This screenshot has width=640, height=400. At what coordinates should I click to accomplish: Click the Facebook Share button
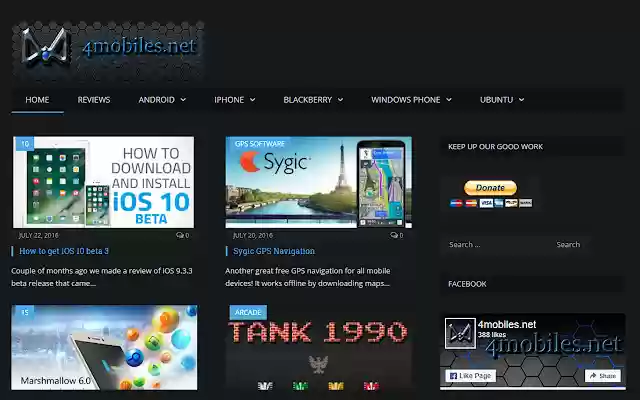point(603,376)
